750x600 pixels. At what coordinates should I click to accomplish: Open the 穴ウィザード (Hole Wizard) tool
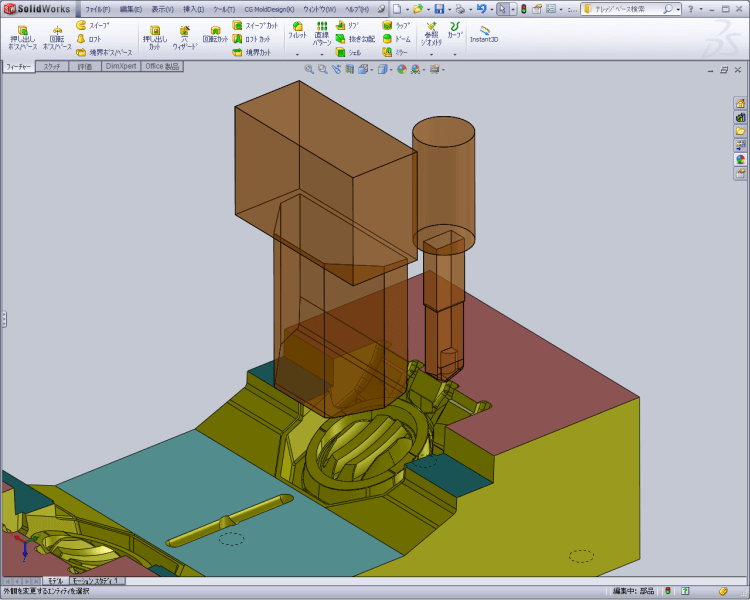[x=185, y=37]
